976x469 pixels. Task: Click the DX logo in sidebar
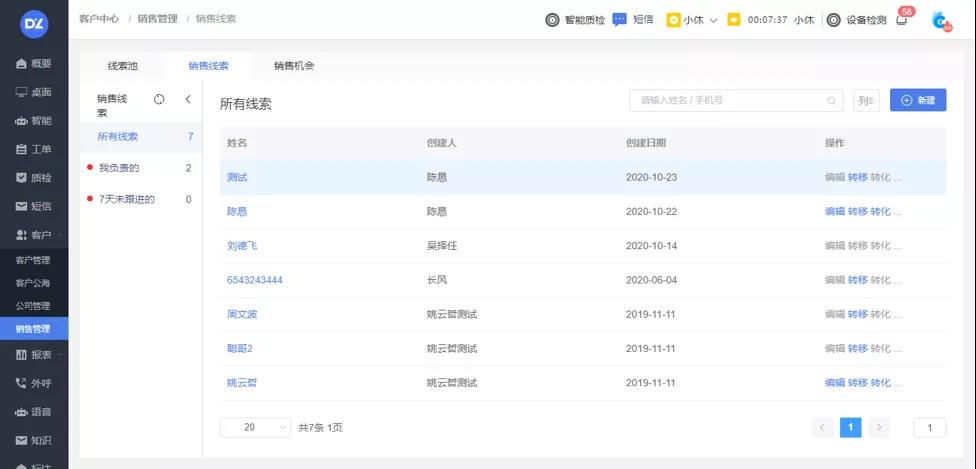pyautogui.click(x=34, y=22)
